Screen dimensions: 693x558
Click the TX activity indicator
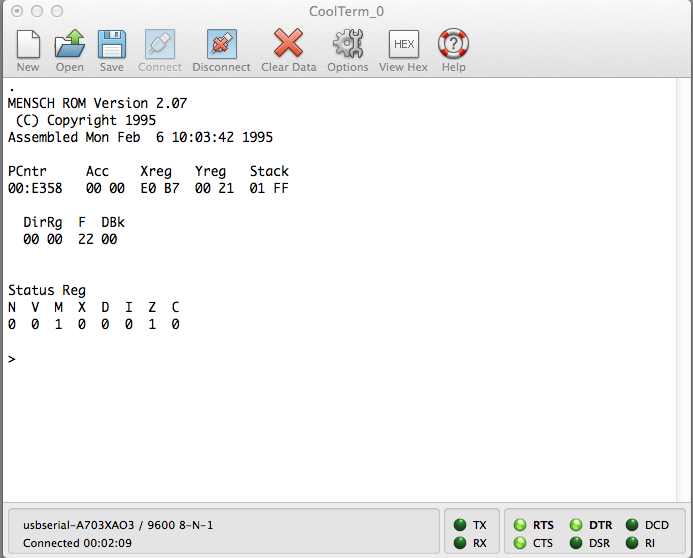(x=460, y=524)
